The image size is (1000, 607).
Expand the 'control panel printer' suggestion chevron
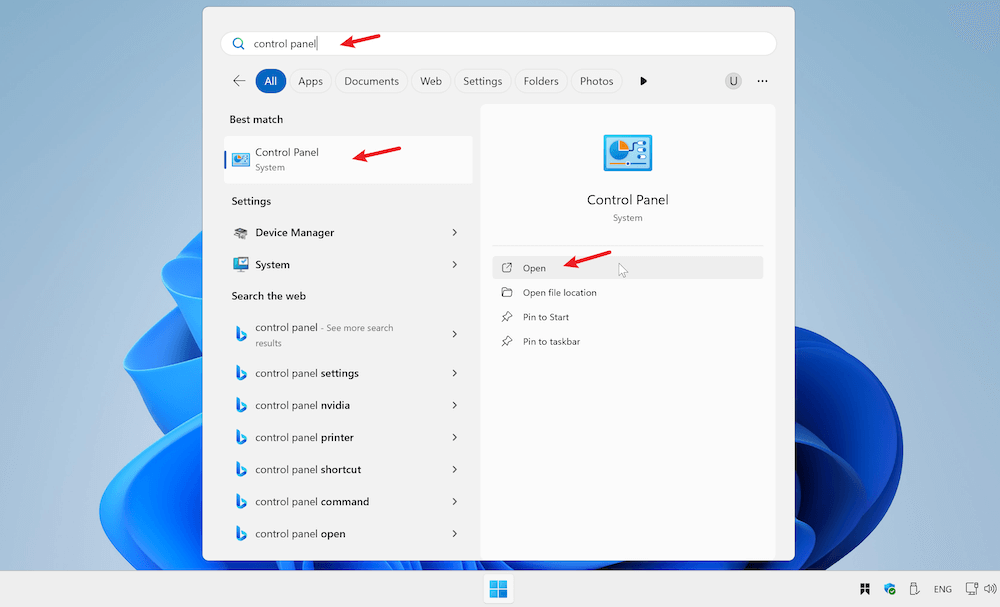pyautogui.click(x=456, y=437)
